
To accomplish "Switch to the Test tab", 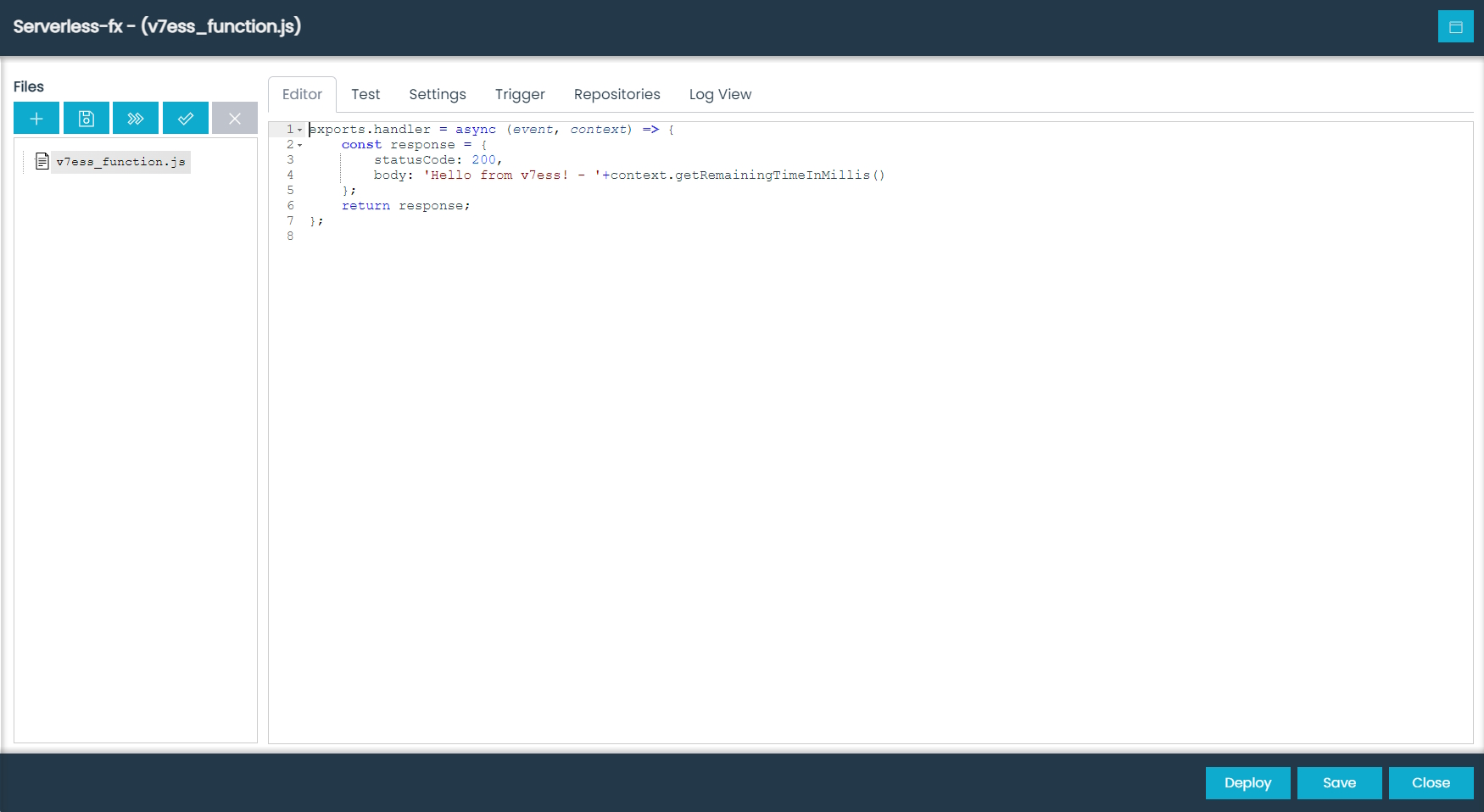I will [x=365, y=94].
